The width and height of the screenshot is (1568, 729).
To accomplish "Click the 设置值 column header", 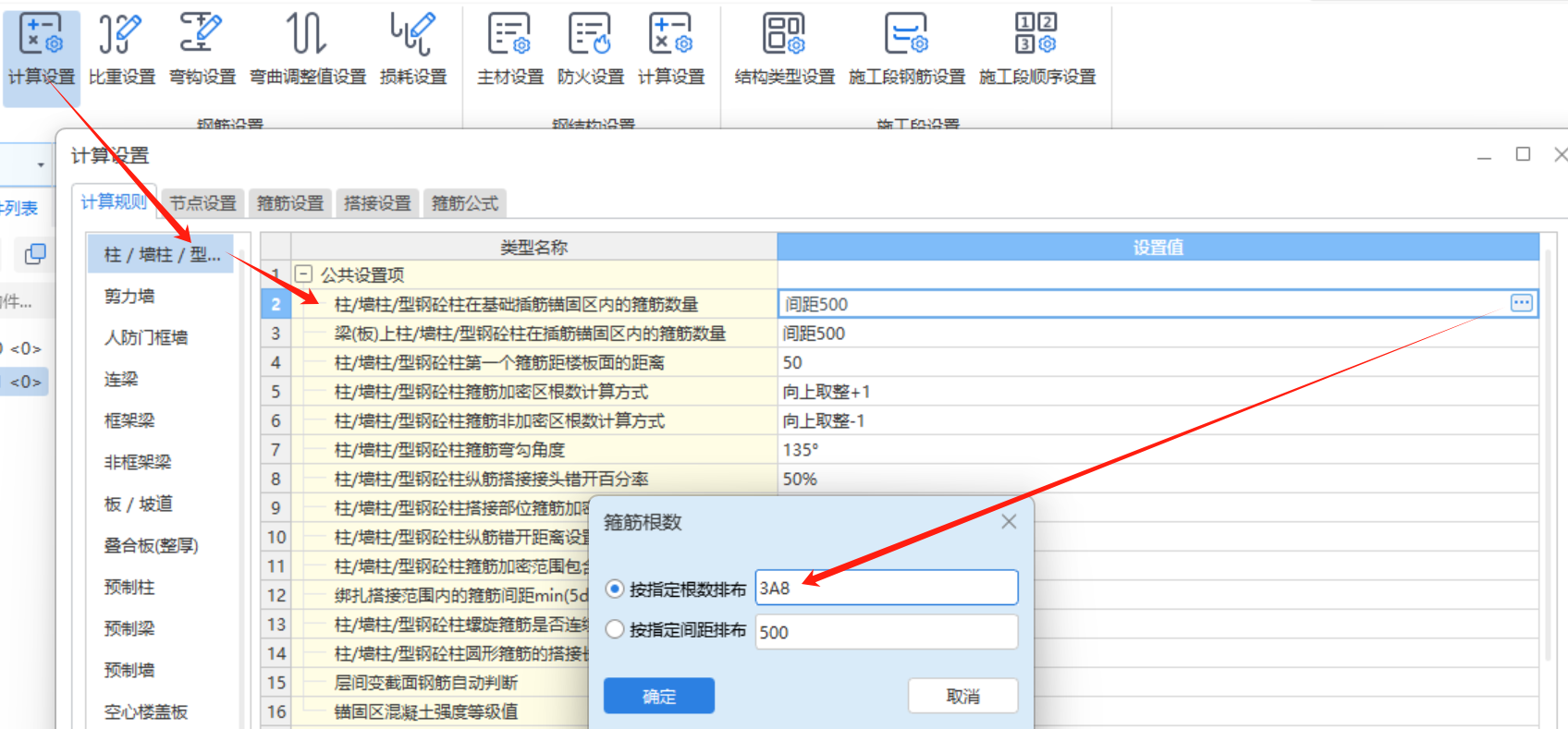I will 1158,247.
